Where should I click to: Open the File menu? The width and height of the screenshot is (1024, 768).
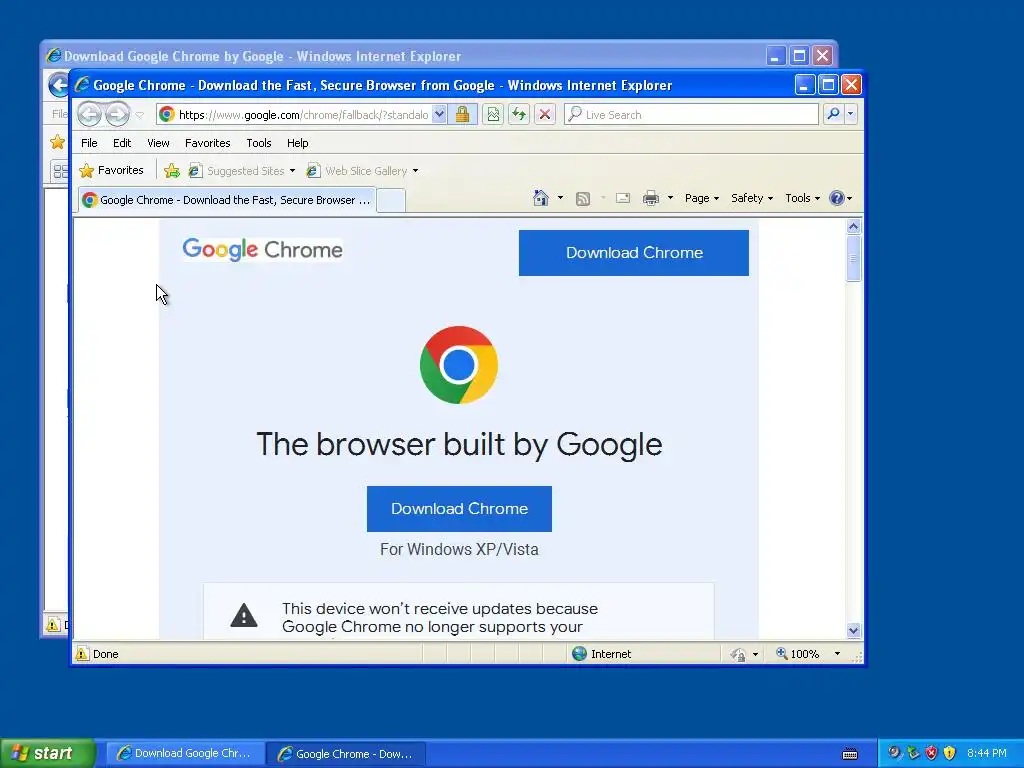pos(89,143)
